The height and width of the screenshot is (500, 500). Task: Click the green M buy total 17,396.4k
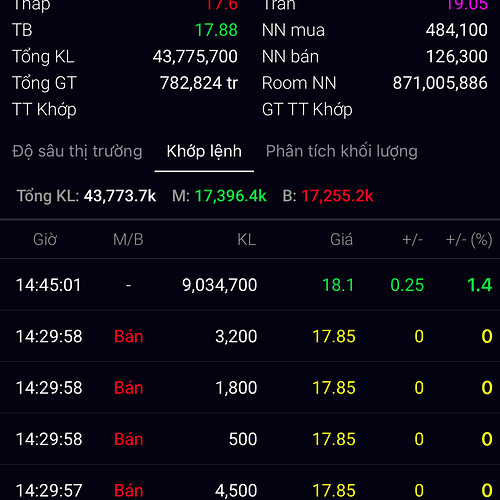[231, 196]
